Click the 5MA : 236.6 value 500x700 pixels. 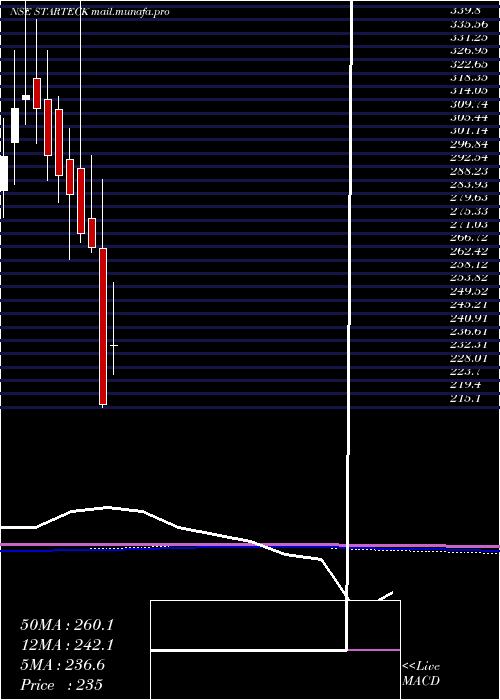(62, 665)
